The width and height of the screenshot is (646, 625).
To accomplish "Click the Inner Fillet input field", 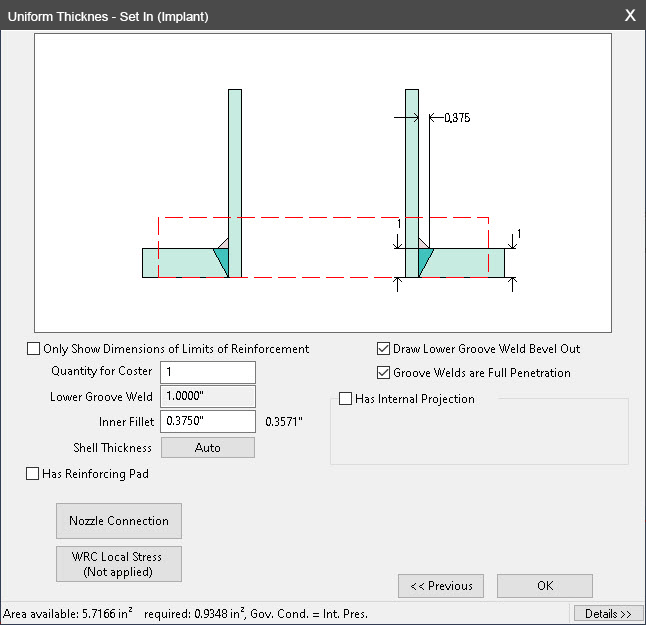I will point(208,421).
